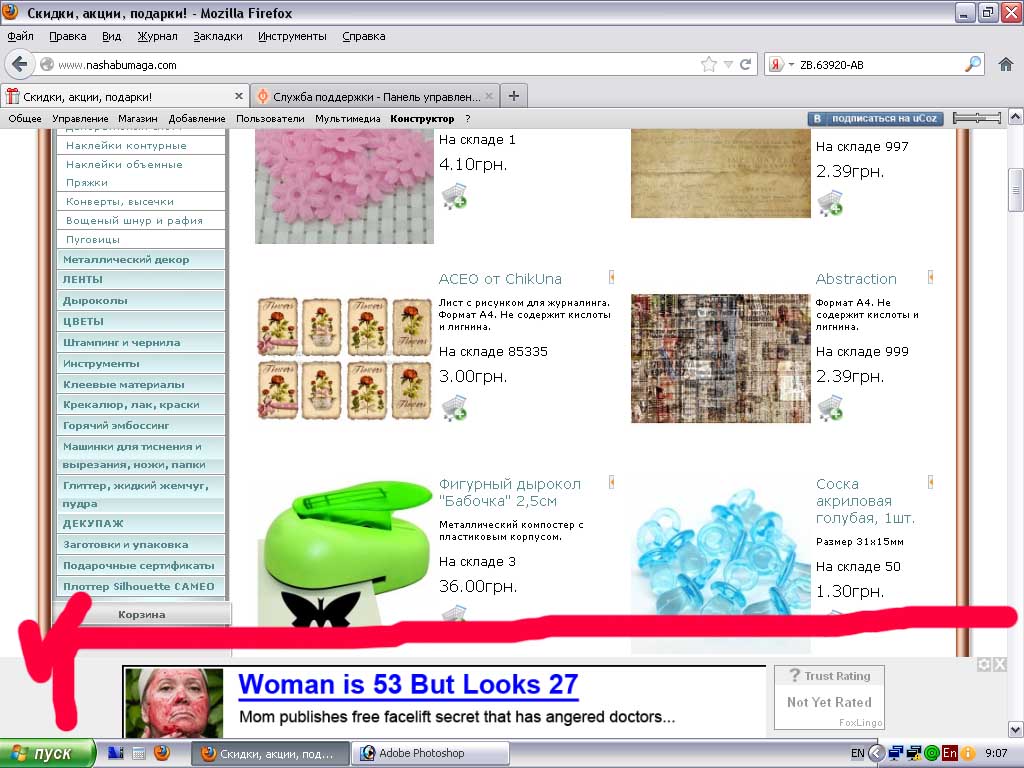Image resolution: width=1024 pixels, height=768 pixels.
Task: Expand Штампинг и чернила category
Action: click(x=142, y=342)
